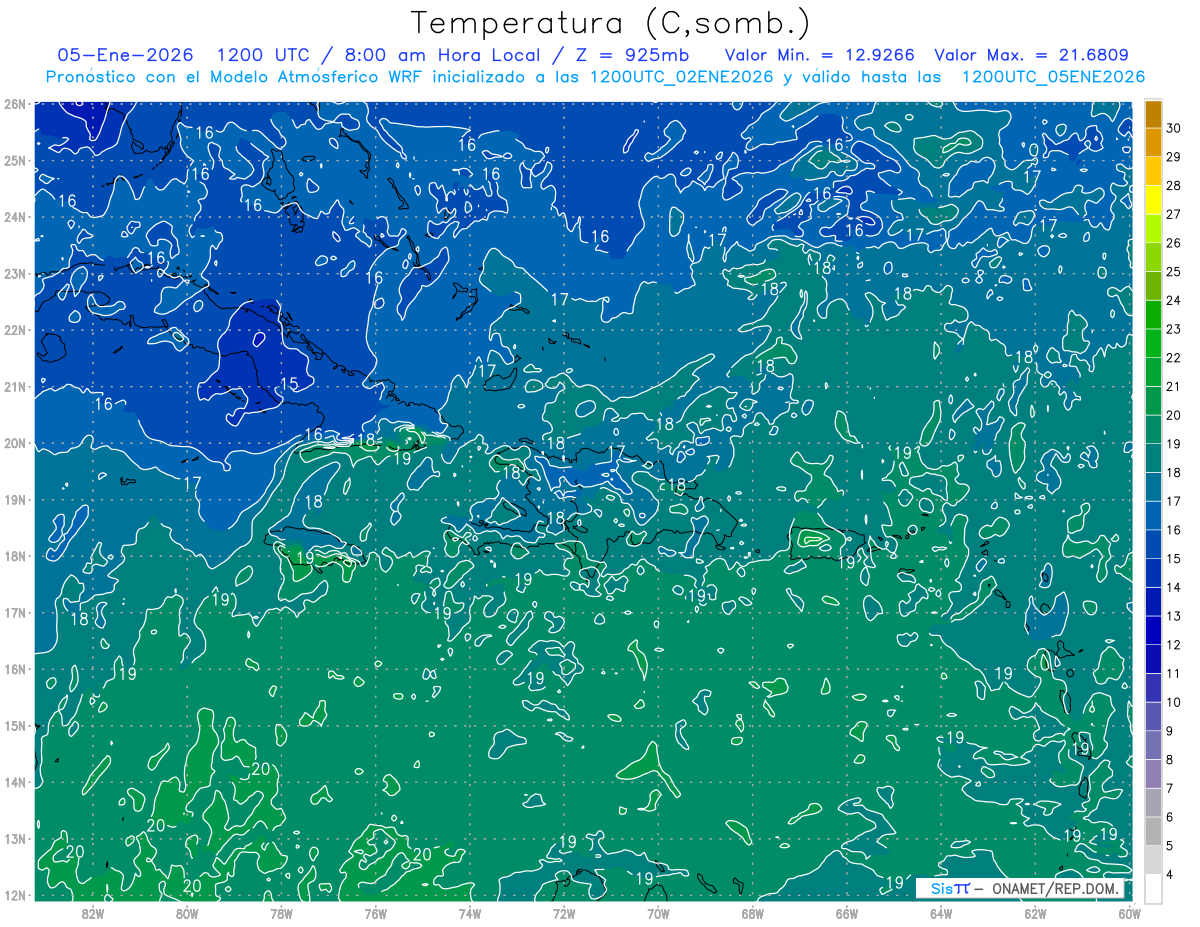Click the "1200UTC_02ENE2026" initialization time
This screenshot has width=1200, height=927.
pyautogui.click(x=682, y=77)
